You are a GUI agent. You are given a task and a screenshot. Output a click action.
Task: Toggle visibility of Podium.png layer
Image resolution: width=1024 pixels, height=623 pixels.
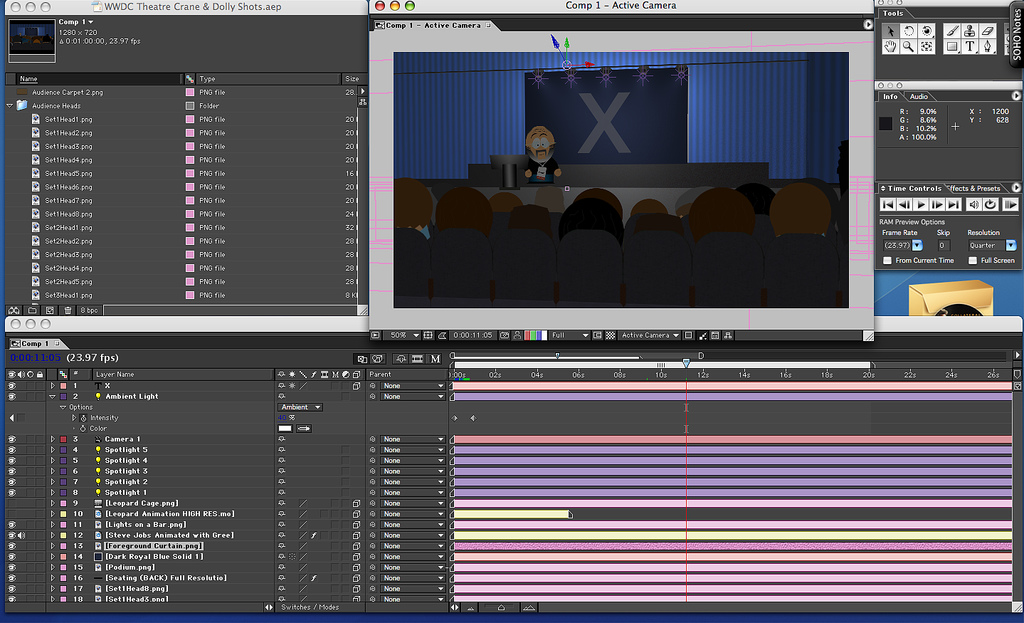11,567
